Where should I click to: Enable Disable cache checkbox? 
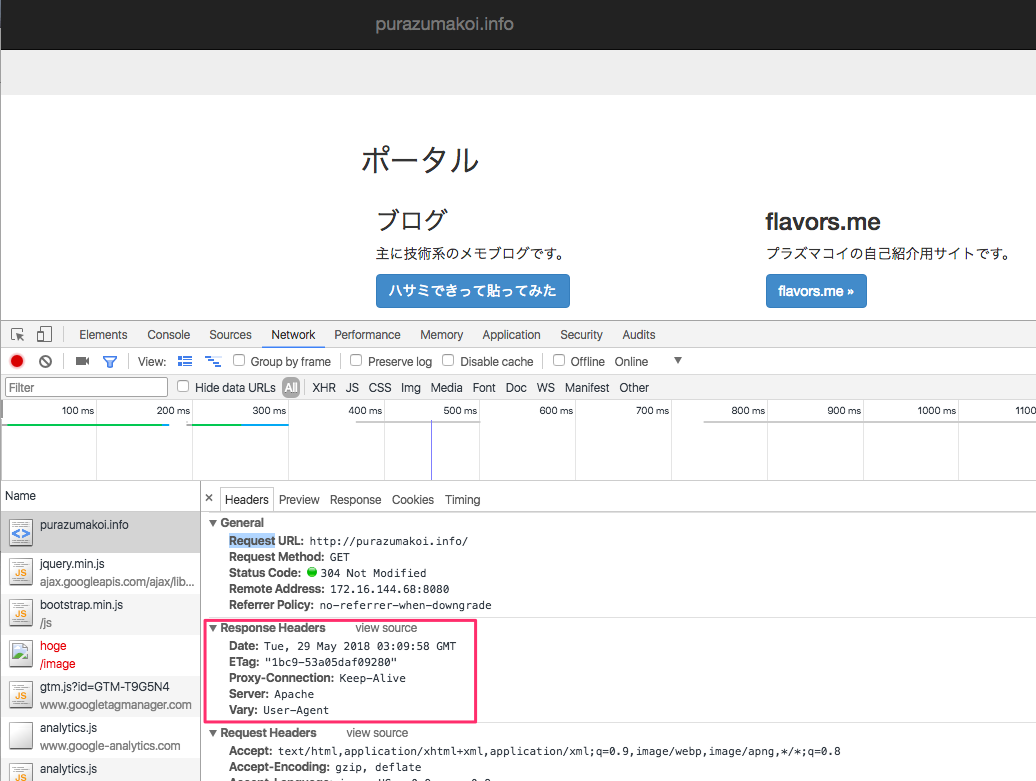tap(448, 360)
